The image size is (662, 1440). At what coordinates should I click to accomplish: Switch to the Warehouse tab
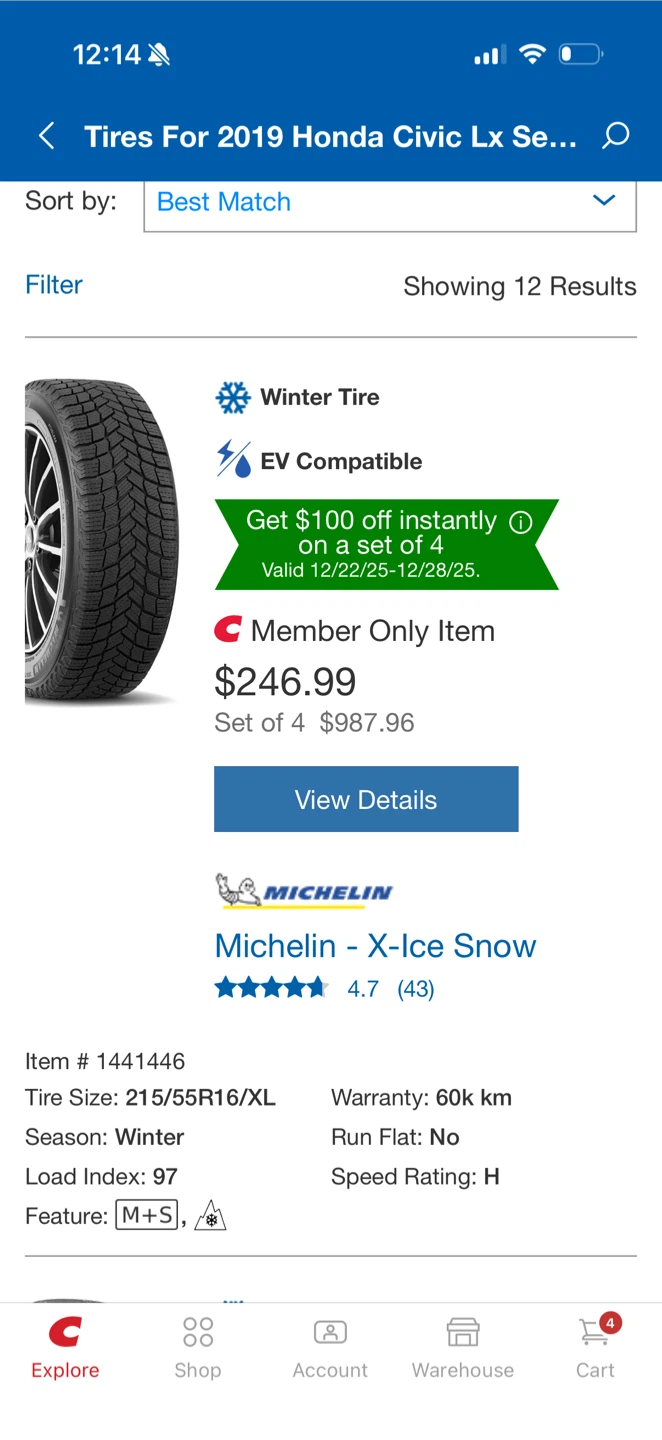point(463,1347)
